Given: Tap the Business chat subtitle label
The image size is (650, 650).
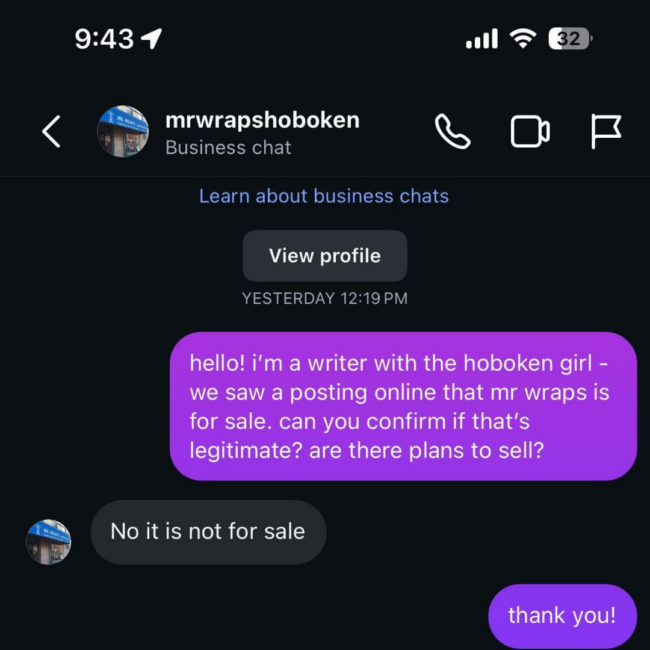Looking at the screenshot, I should point(228,148).
